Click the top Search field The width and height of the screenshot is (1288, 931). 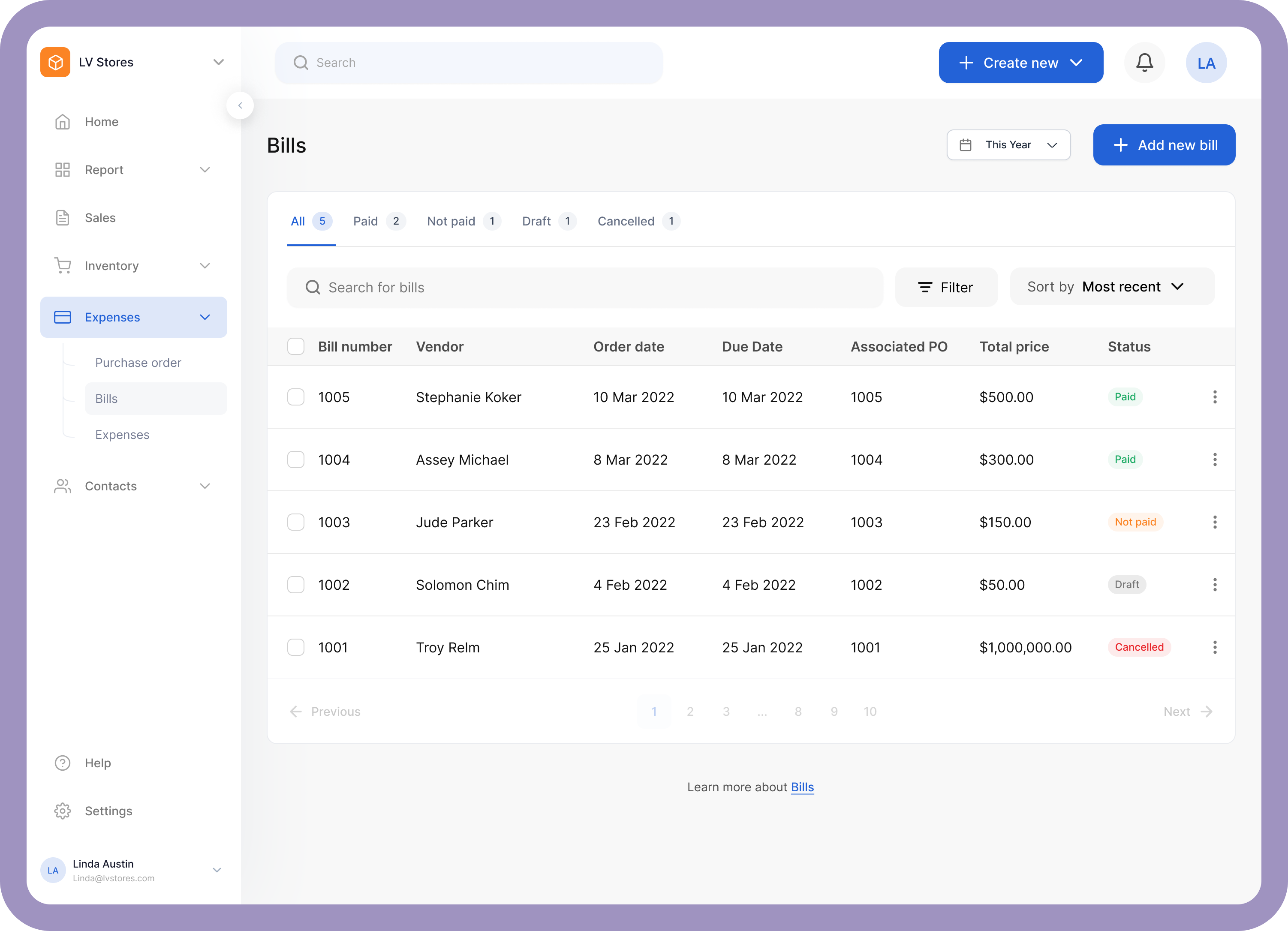[469, 63]
